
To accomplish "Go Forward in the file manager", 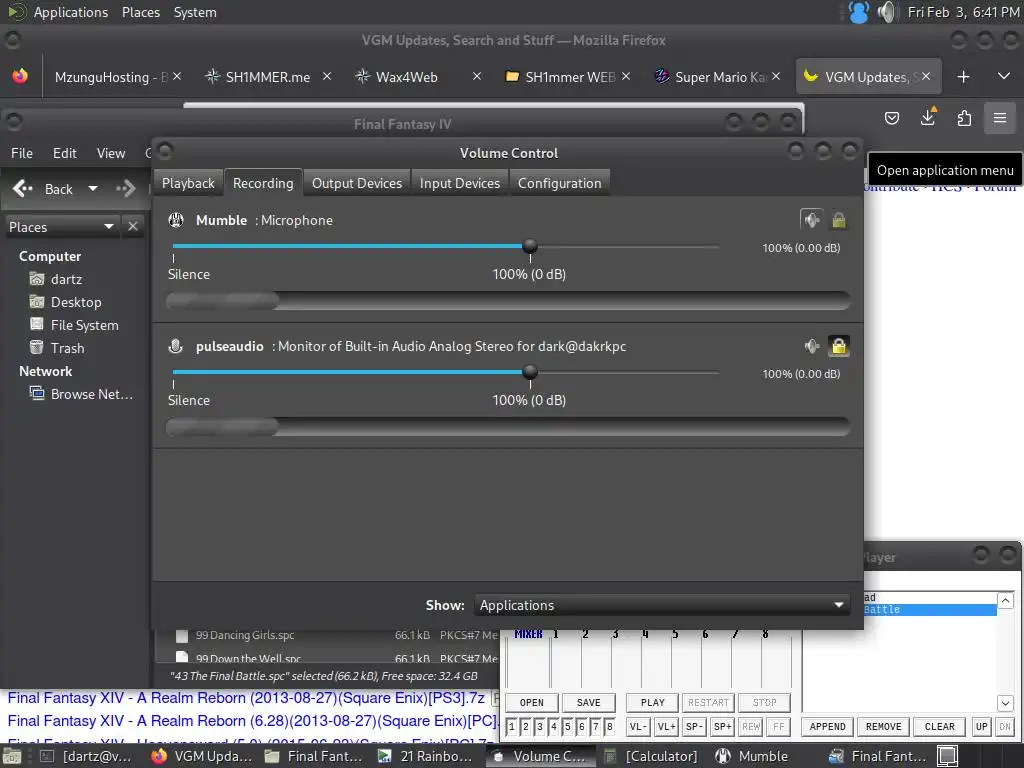I will point(126,189).
